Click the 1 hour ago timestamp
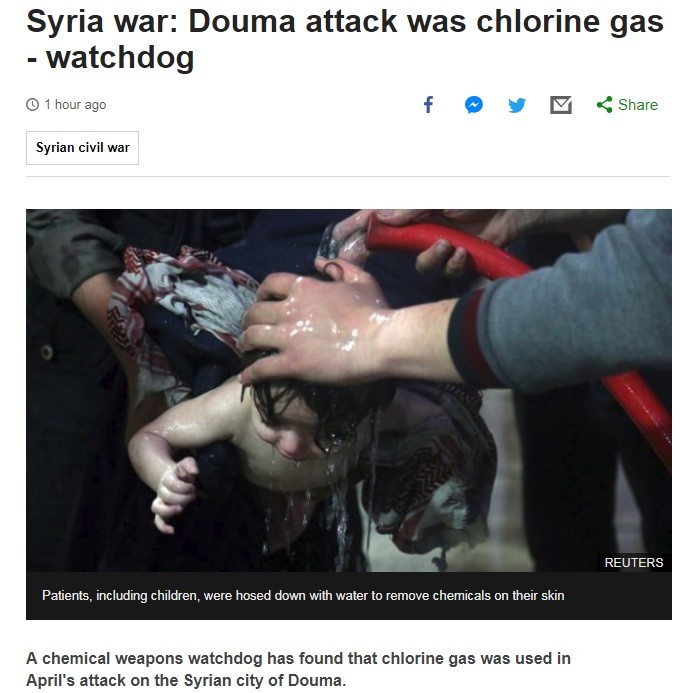Viewport: 684px width, 693px height. pos(75,105)
